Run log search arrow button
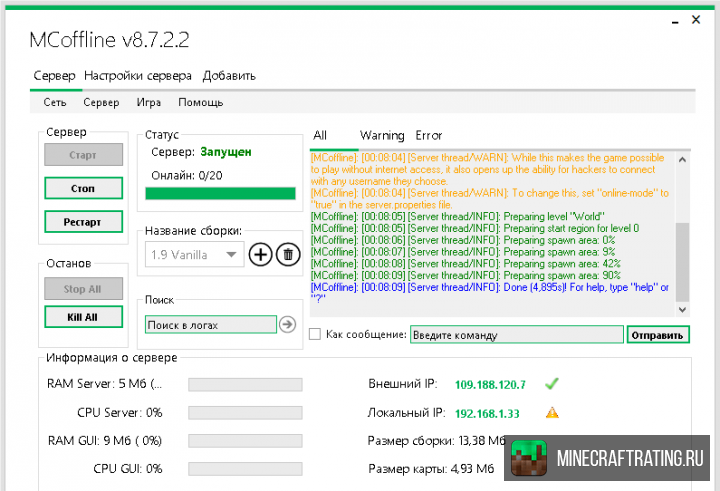Image resolution: width=720 pixels, height=491 pixels. pyautogui.click(x=287, y=324)
